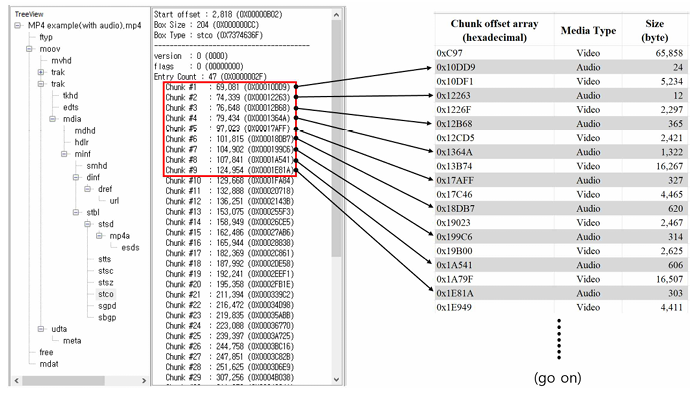The height and width of the screenshot is (394, 697).
Task: Collapse the moov node toggle
Action: pyautogui.click(x=29, y=49)
